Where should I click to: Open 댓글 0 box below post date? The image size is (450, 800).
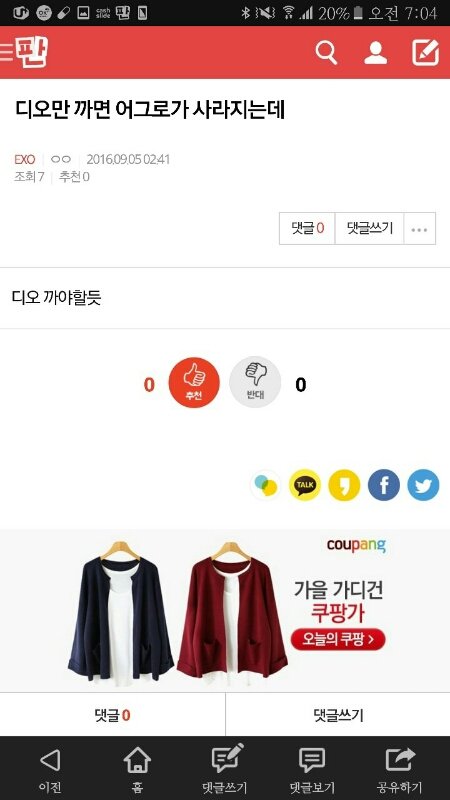click(307, 229)
